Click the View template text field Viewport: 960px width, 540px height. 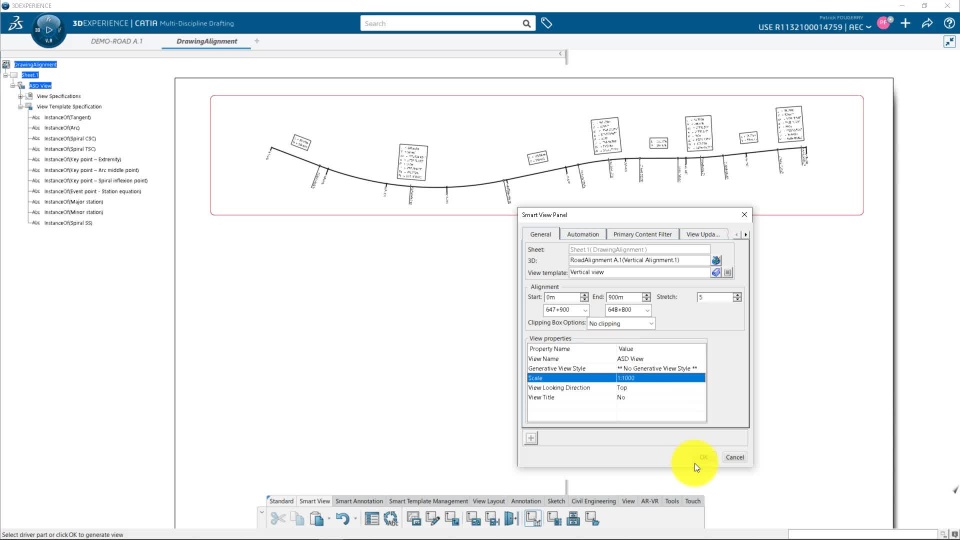tap(639, 272)
